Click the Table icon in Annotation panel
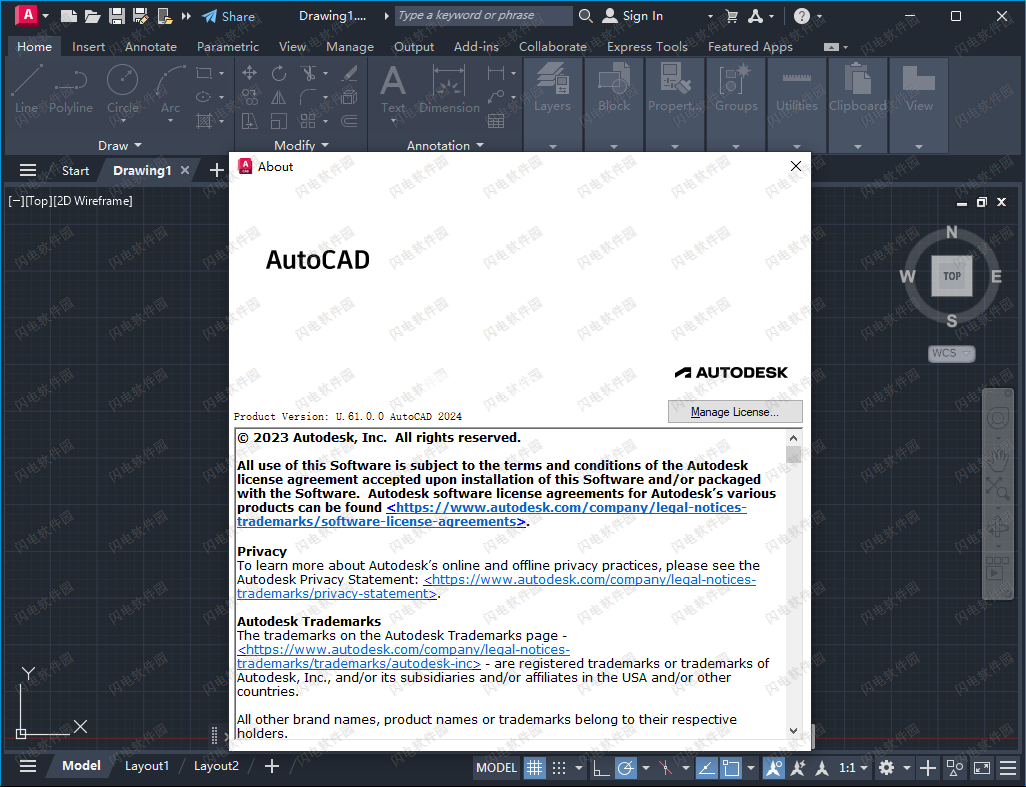The image size is (1026, 787). (496, 120)
